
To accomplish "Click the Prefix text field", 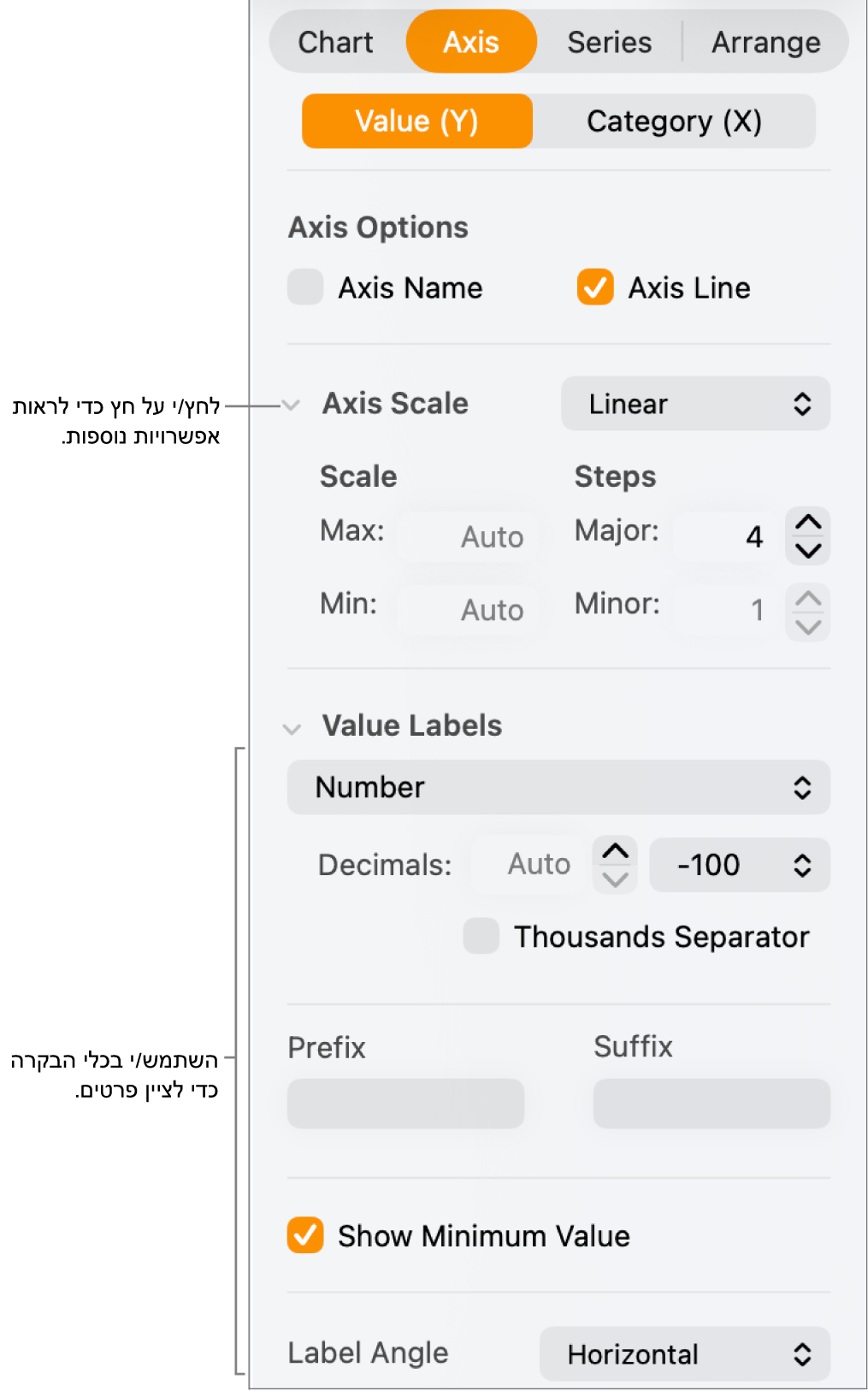I will 405,1104.
